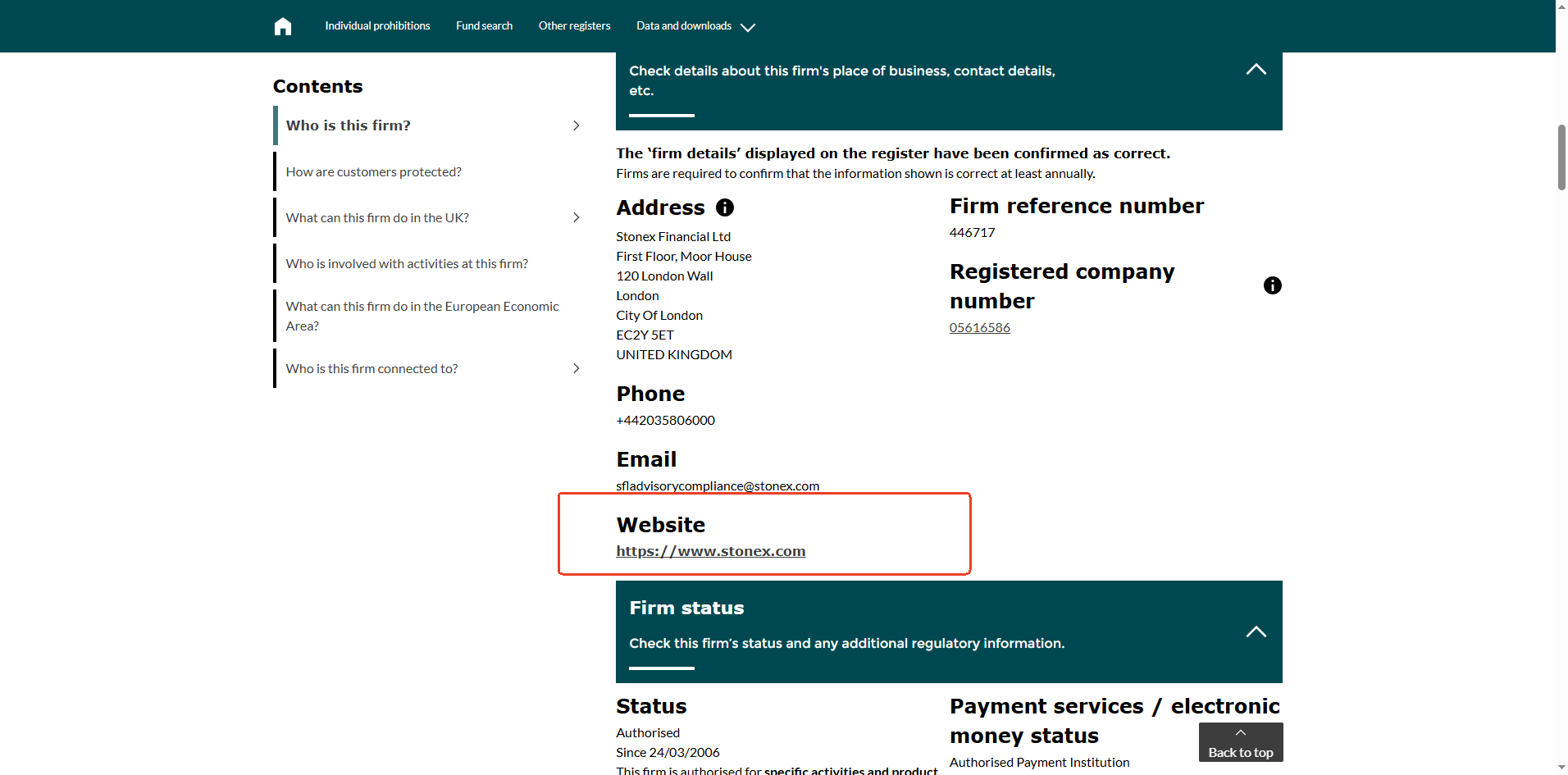1568x775 pixels.
Task: Jump to 'How are customers protected?' section
Action: click(374, 171)
